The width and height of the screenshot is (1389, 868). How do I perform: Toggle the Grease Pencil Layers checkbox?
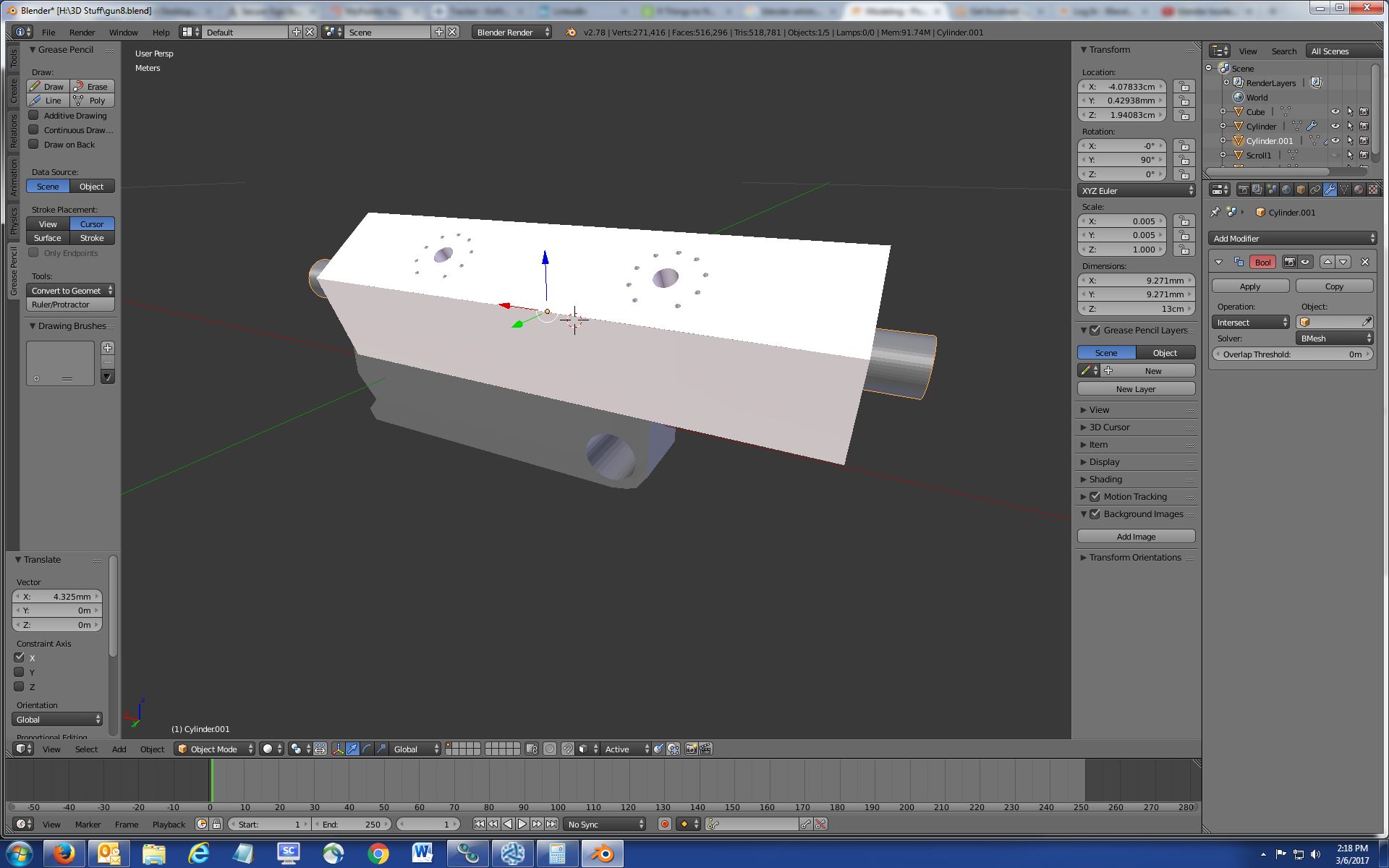click(1095, 330)
